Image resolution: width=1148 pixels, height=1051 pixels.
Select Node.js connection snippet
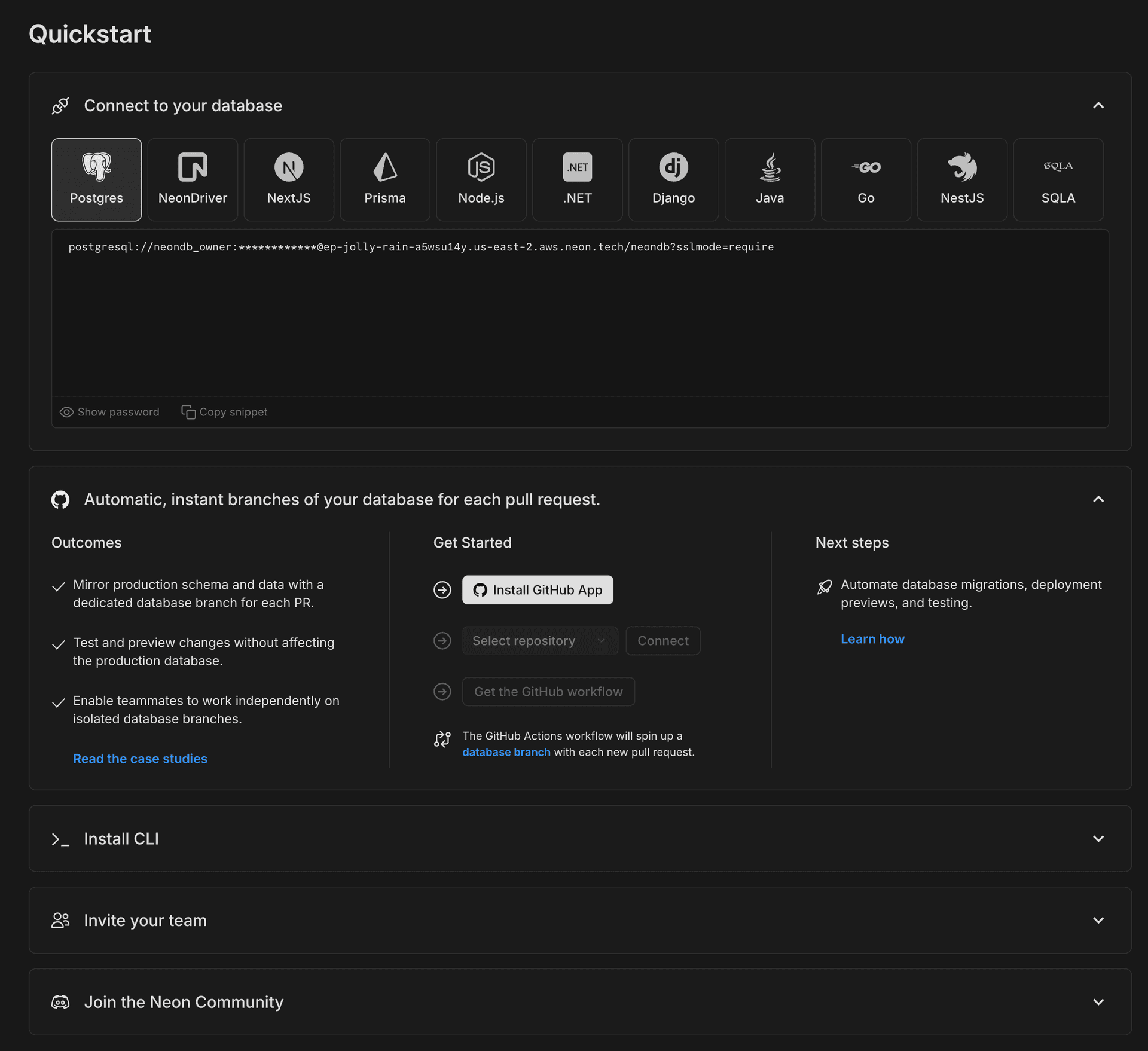[481, 179]
